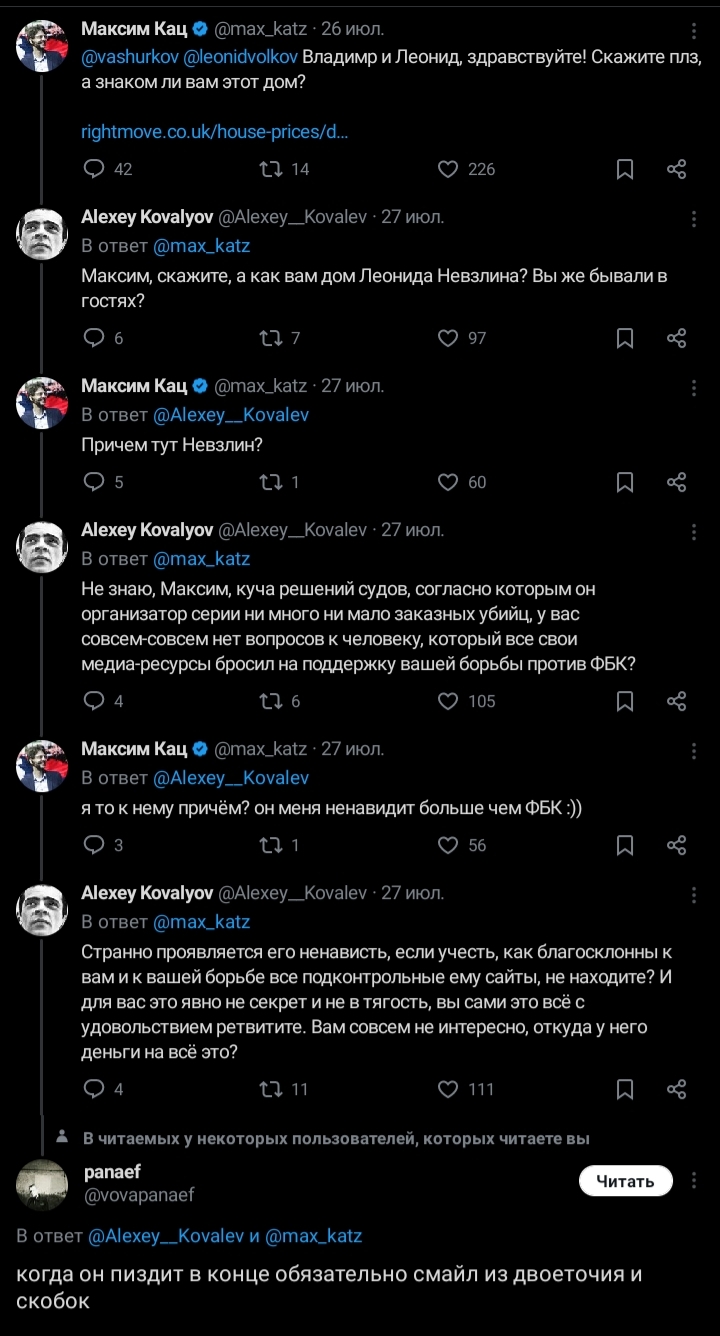Viewport: 720px width, 1336px height.
Task: Like the tweet with 226 likes
Action: click(448, 169)
